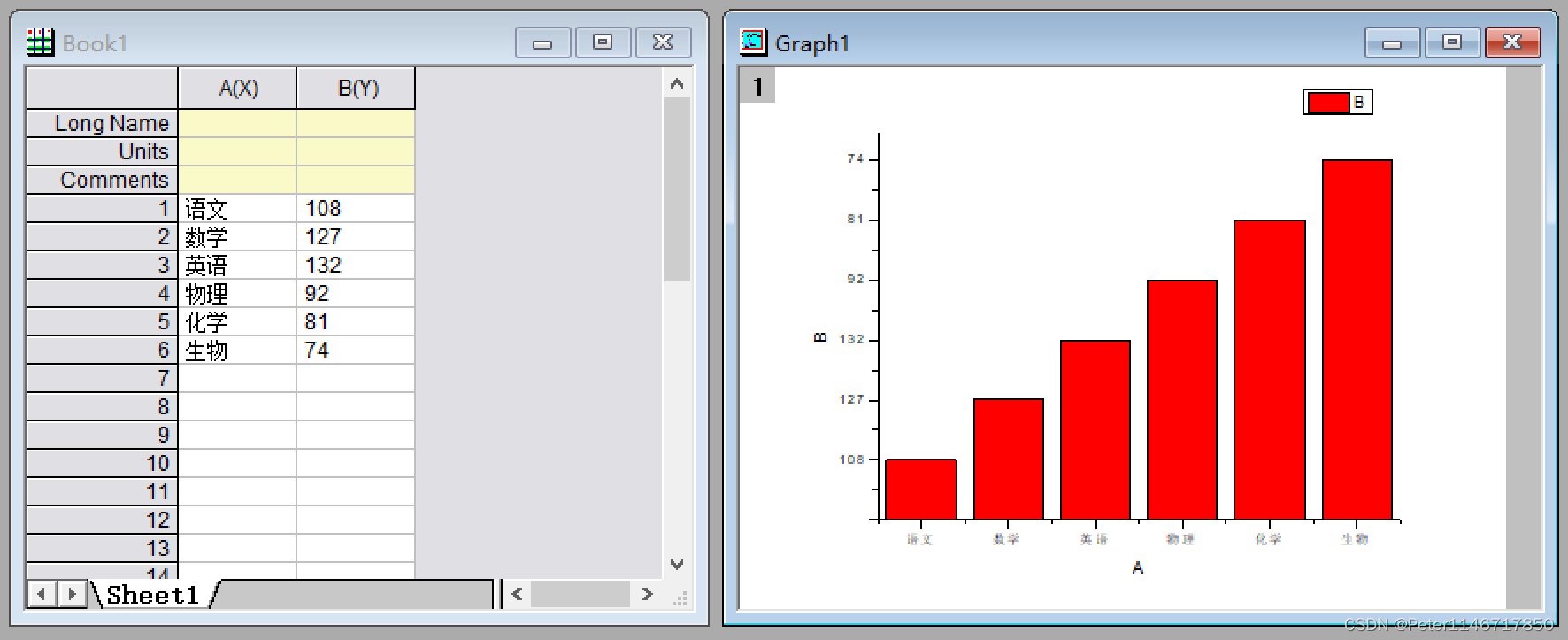
Task: Close the Book1 window
Action: pos(663,42)
